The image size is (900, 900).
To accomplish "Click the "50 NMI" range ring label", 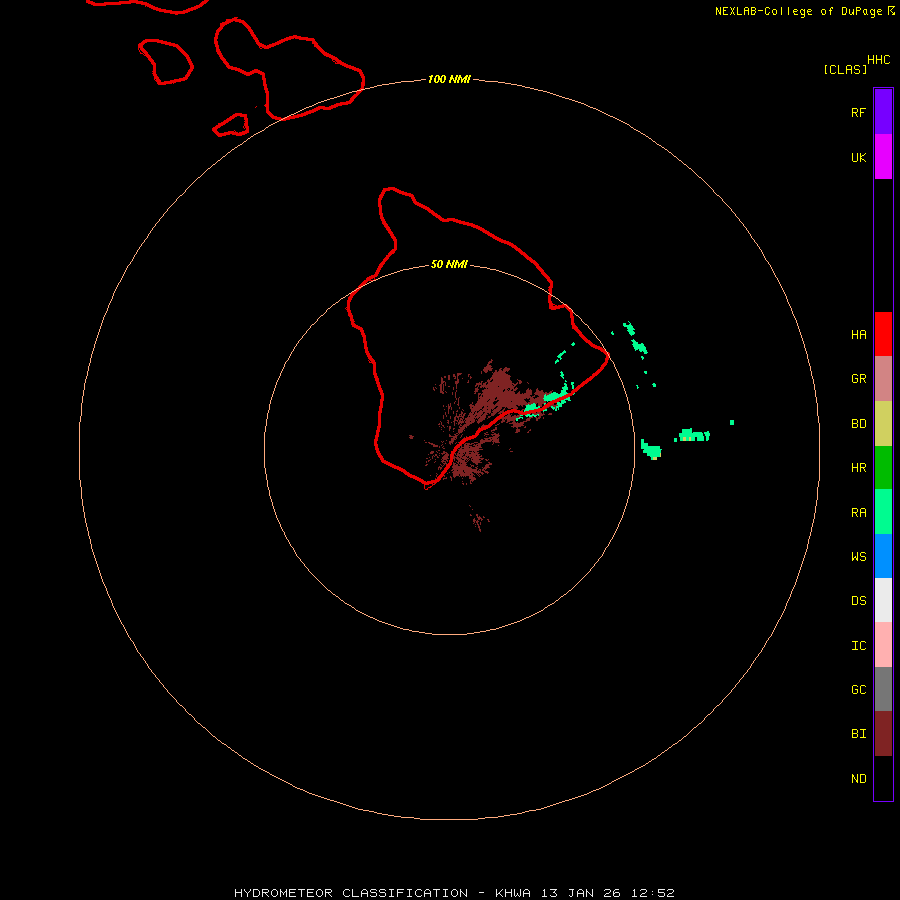I will click(449, 264).
